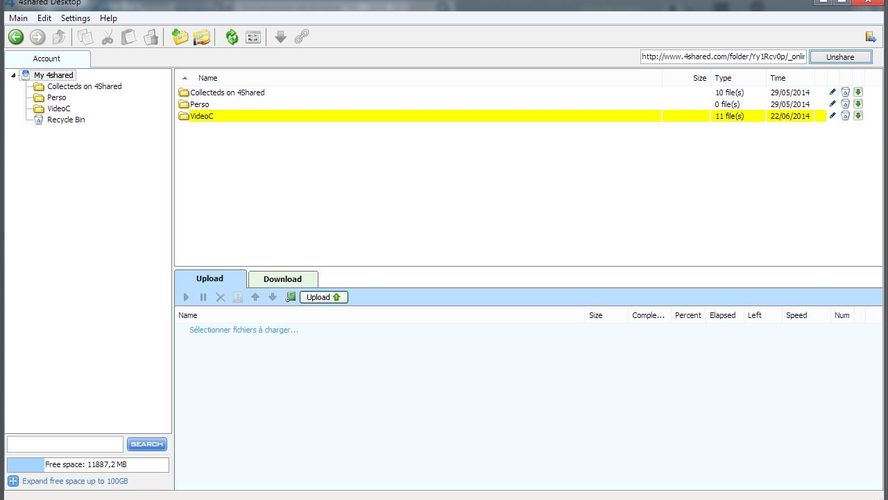Open the Edit menu
The height and width of the screenshot is (500, 888).
coord(44,18)
